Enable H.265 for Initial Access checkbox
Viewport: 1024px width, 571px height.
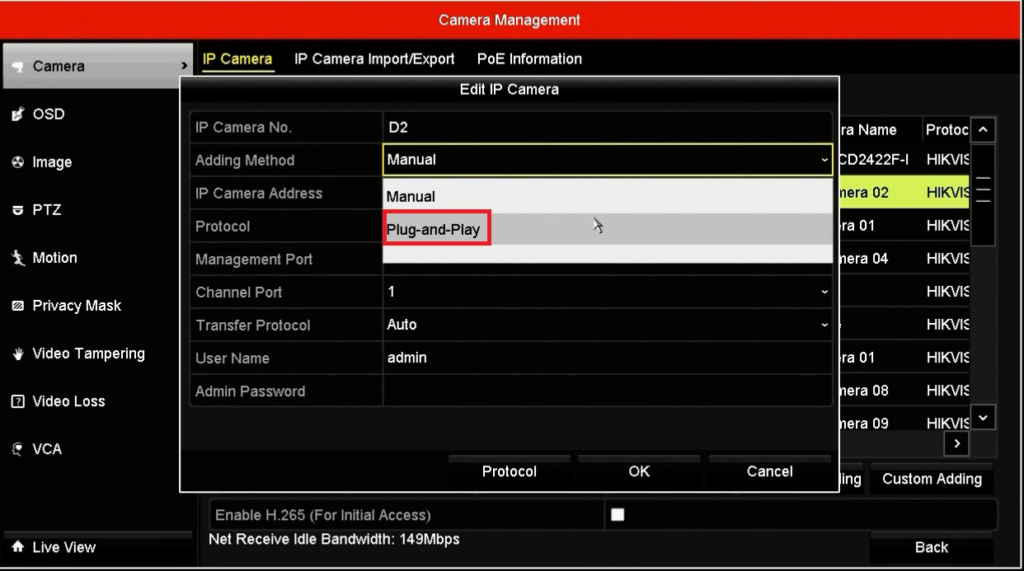[x=617, y=515]
